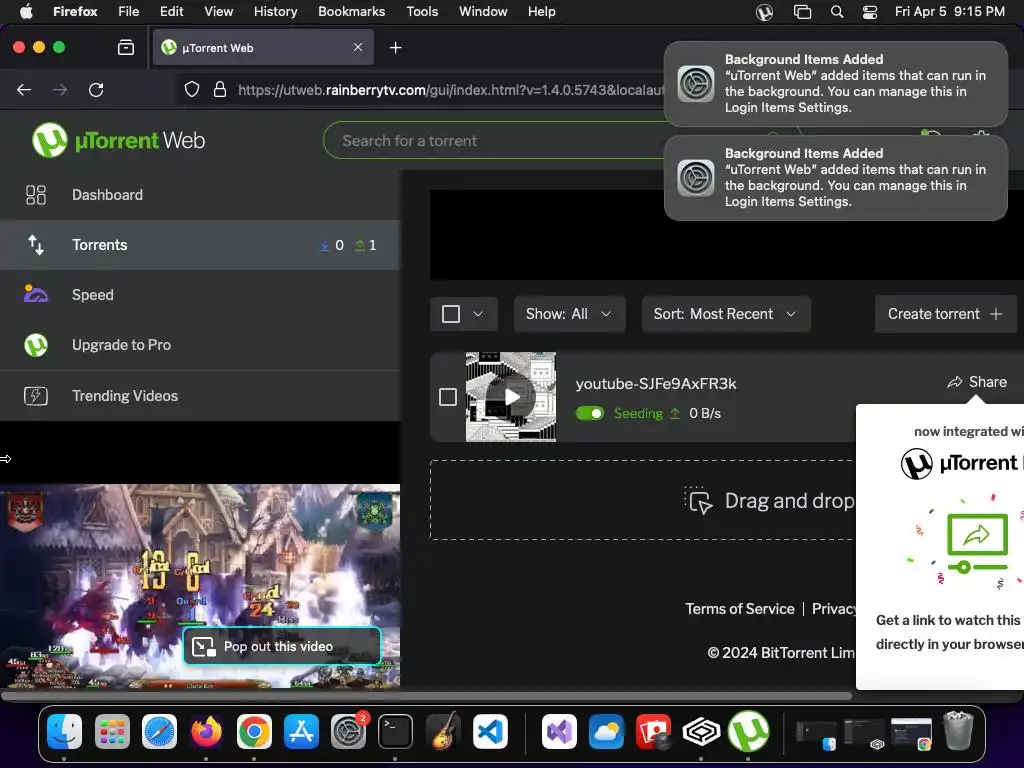
Task: Open Google Chrome from the Dock
Action: [254, 731]
